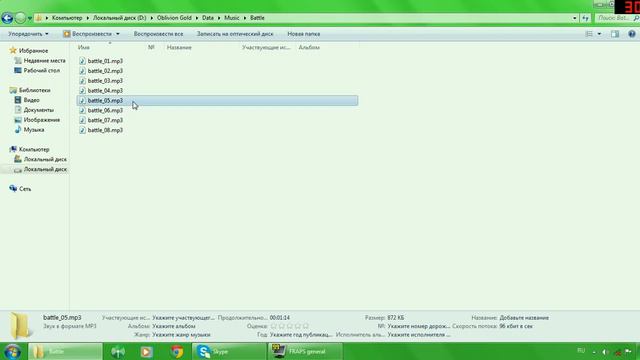Create a folder with Новая папка
Image resolution: width=640 pixels, height=360 pixels.
tap(303, 34)
